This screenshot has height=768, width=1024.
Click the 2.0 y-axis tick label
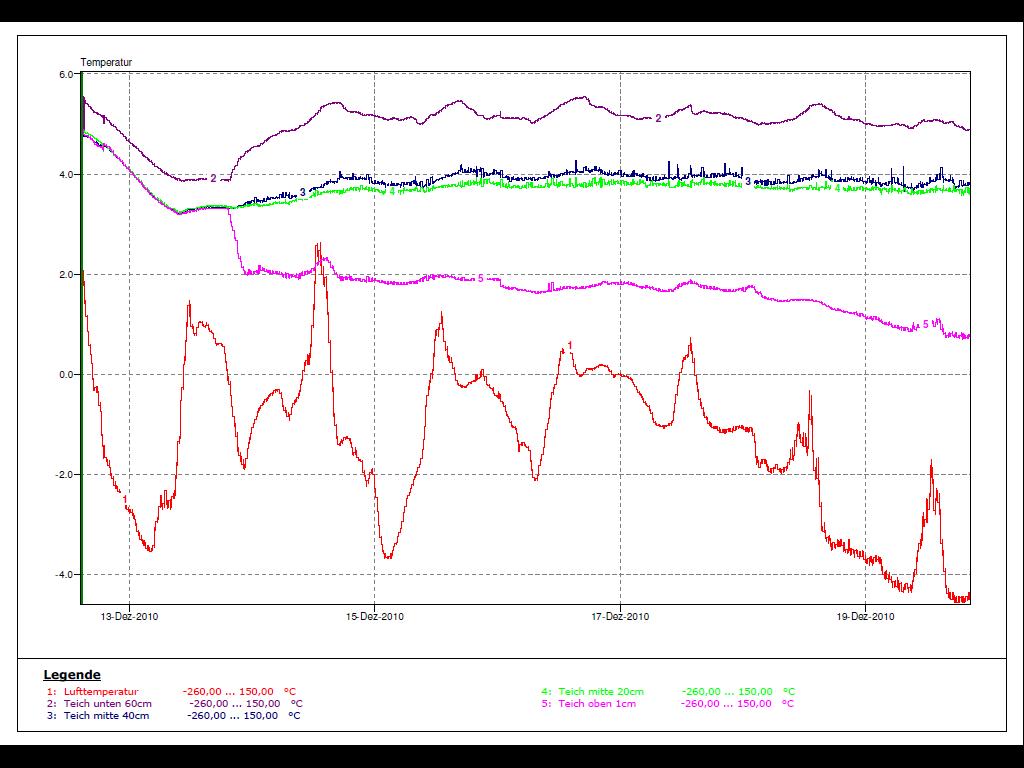coord(67,275)
